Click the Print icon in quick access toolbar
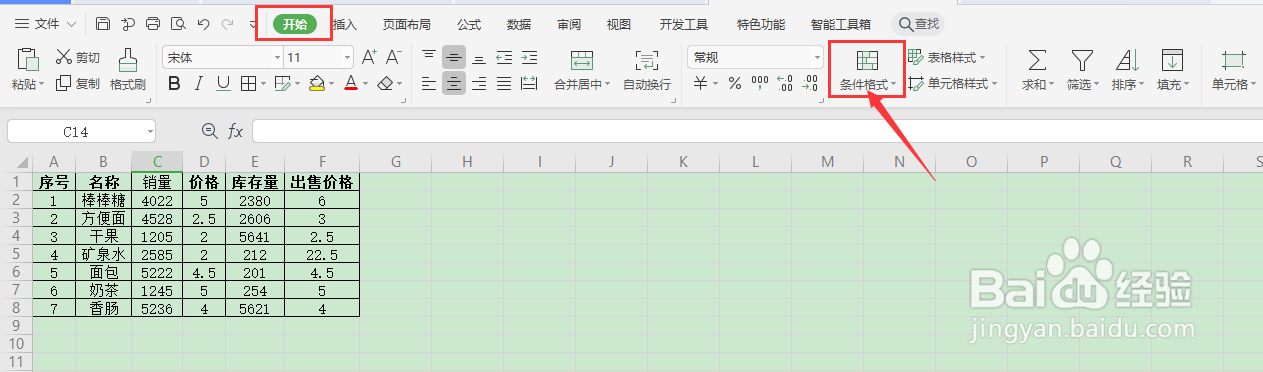 [x=153, y=23]
